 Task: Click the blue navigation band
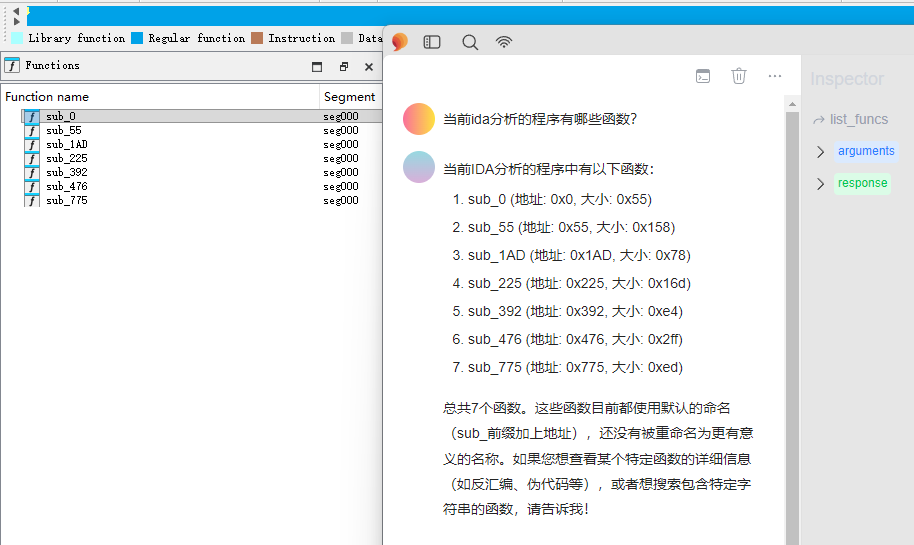tap(470, 16)
